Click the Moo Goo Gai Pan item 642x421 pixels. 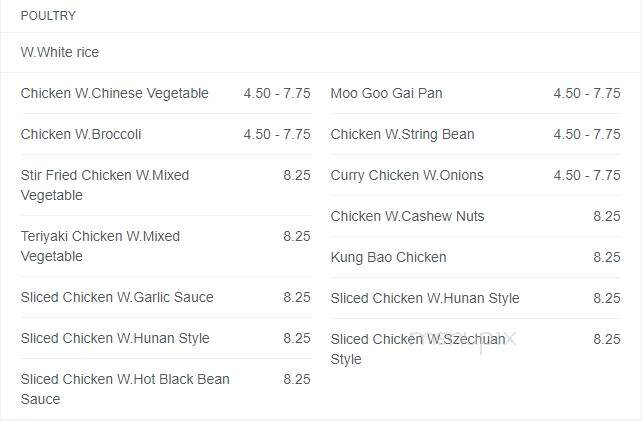[x=387, y=93]
